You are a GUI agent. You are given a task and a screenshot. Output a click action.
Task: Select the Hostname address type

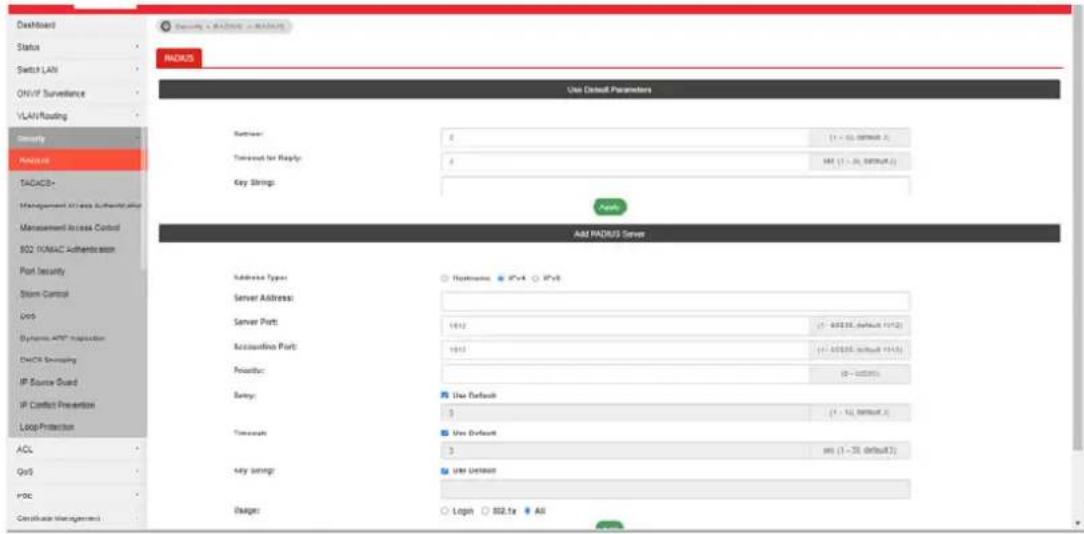[x=445, y=278]
